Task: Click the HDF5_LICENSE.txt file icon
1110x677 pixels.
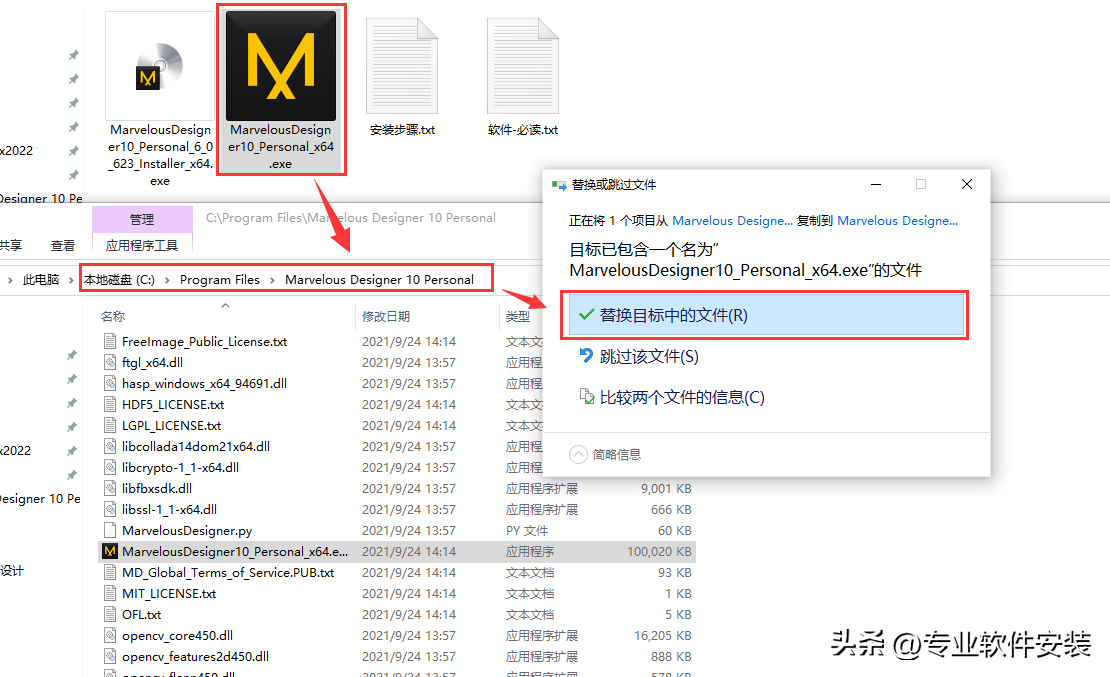Action: click(110, 404)
